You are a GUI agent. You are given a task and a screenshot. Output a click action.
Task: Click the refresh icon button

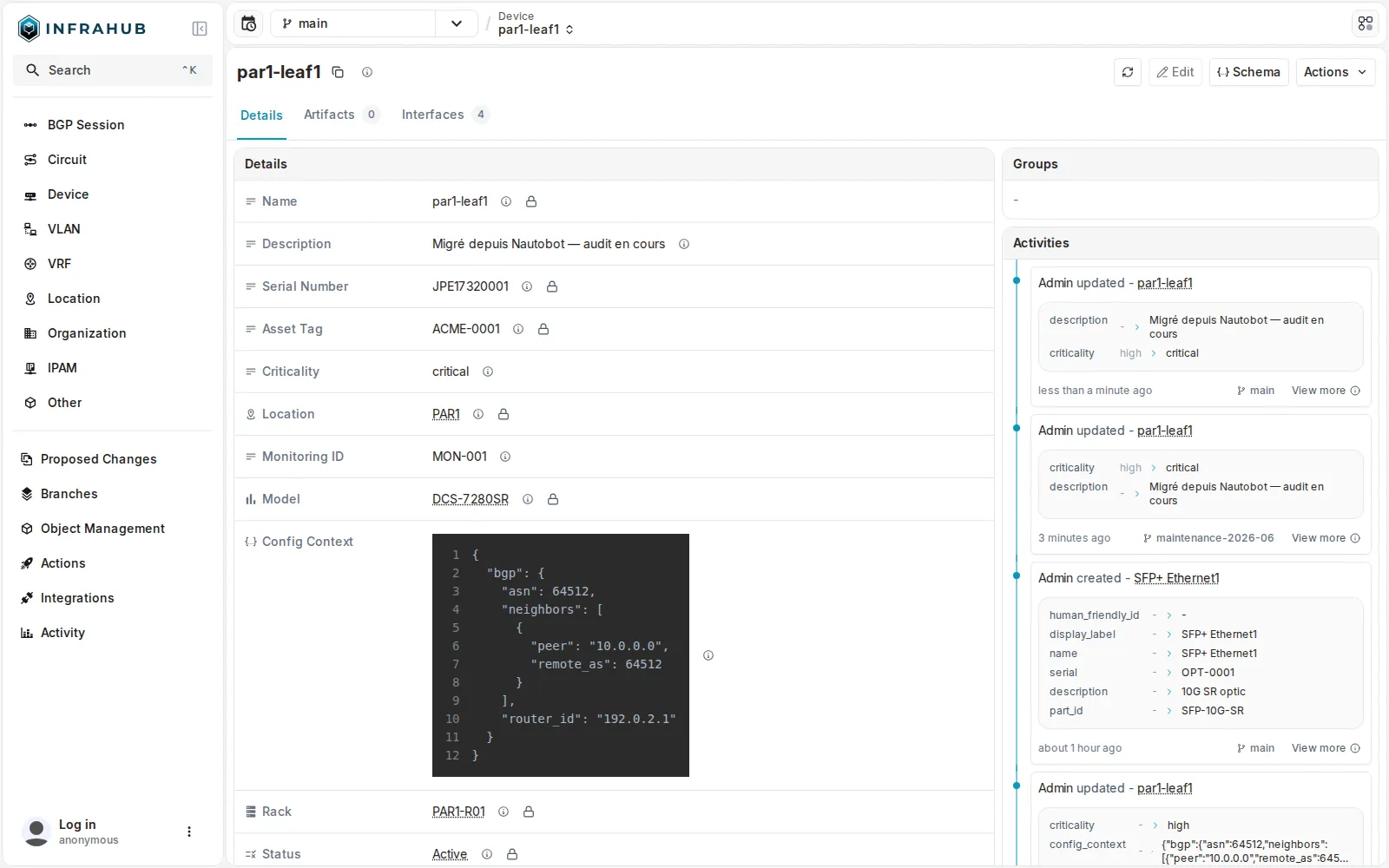(x=1127, y=72)
